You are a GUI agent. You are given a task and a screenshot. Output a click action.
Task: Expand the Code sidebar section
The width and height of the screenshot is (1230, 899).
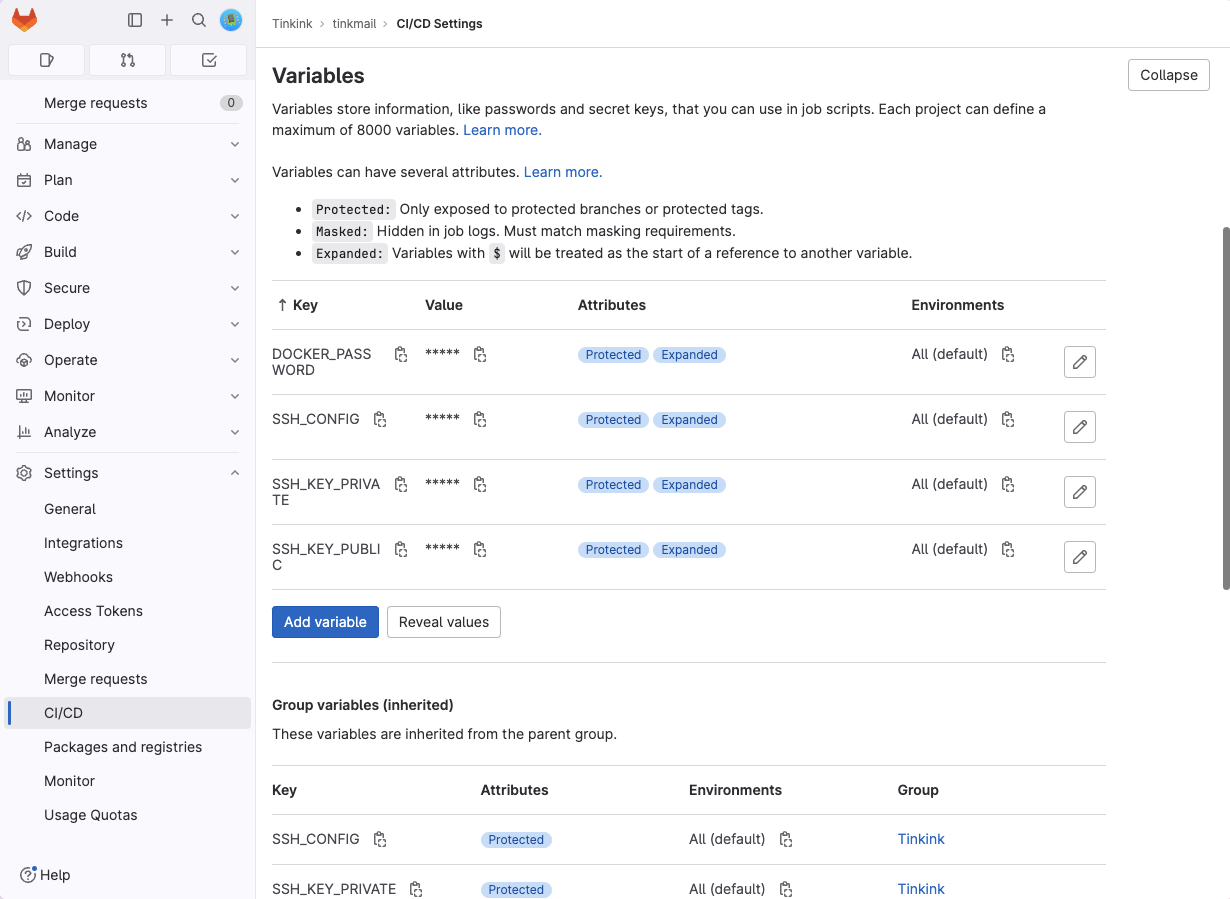pyautogui.click(x=128, y=216)
